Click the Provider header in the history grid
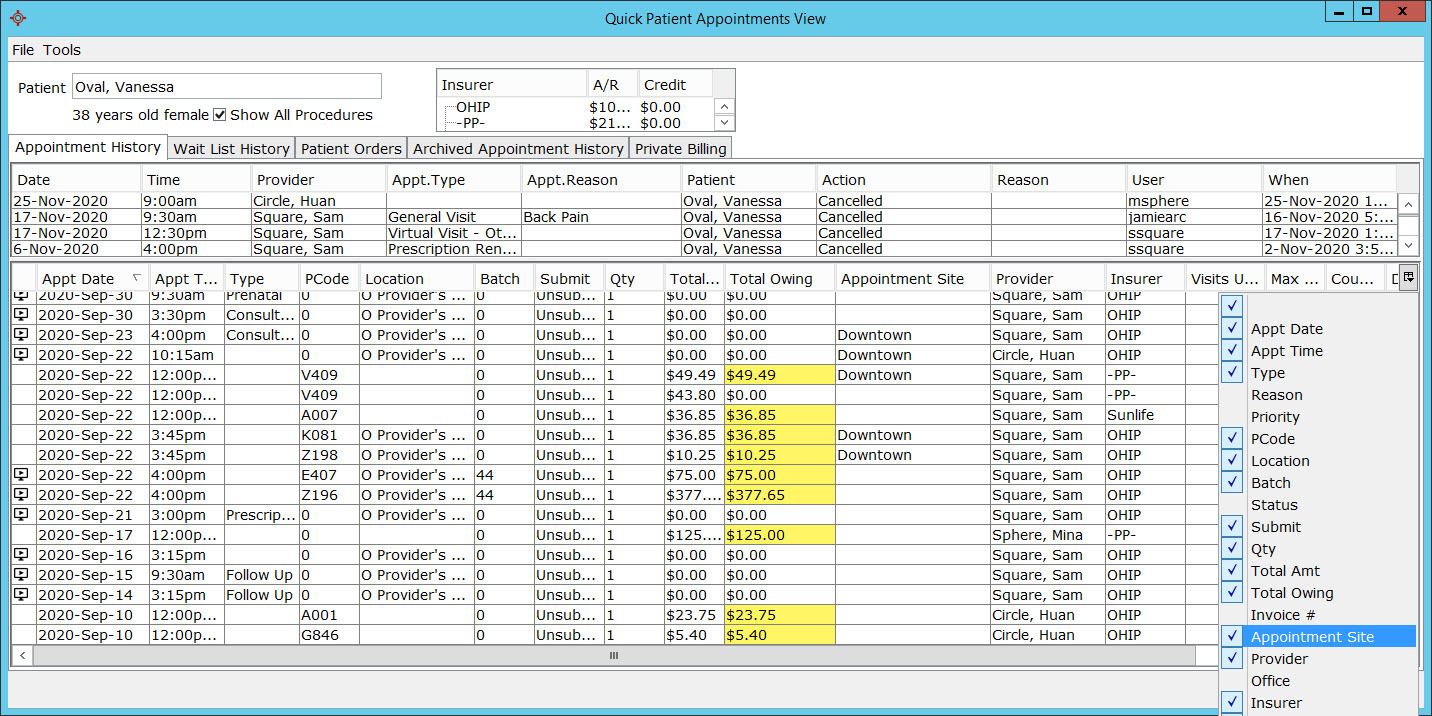Viewport: 1432px width, 716px height. coord(285,180)
